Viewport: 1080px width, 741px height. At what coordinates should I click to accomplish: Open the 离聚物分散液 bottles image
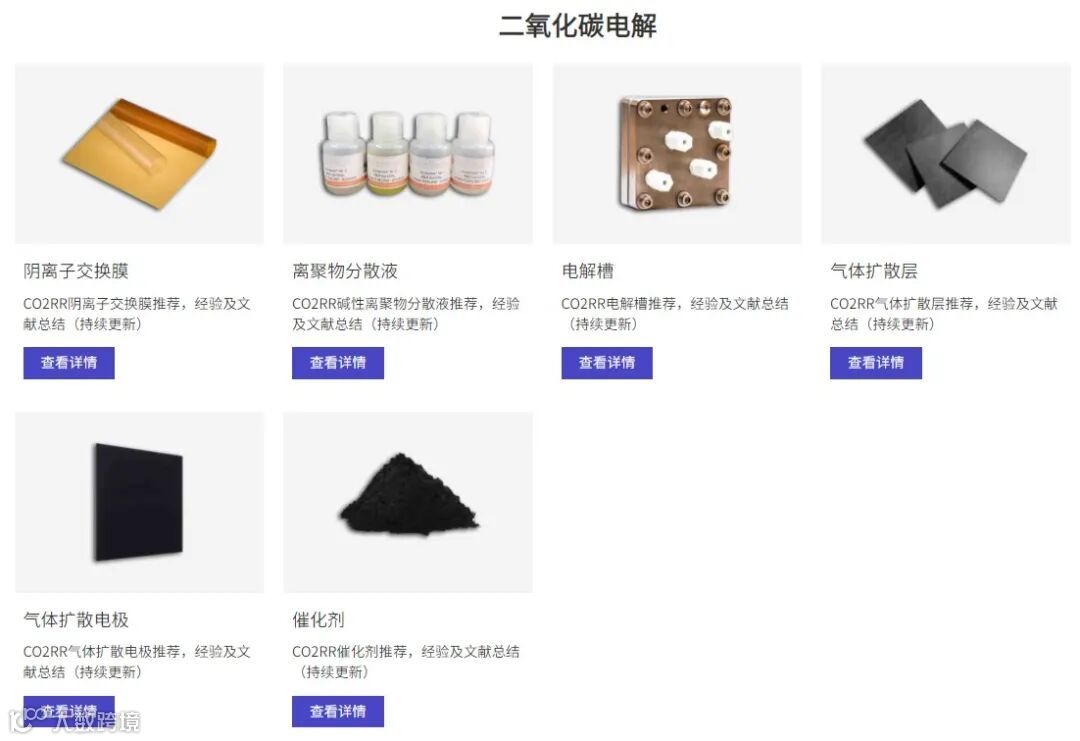coord(408,154)
